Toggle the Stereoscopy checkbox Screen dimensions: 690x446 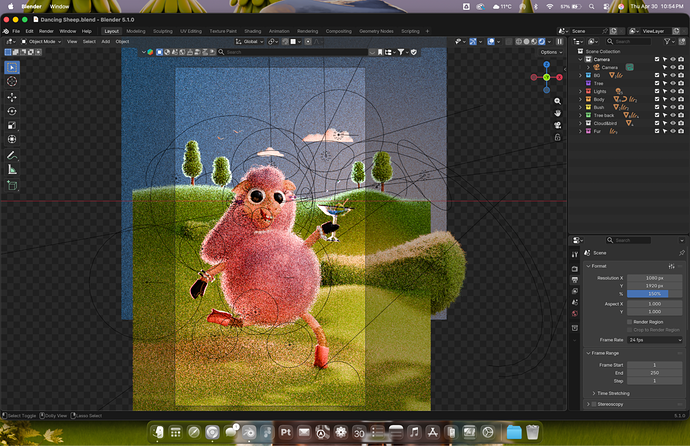pos(594,404)
